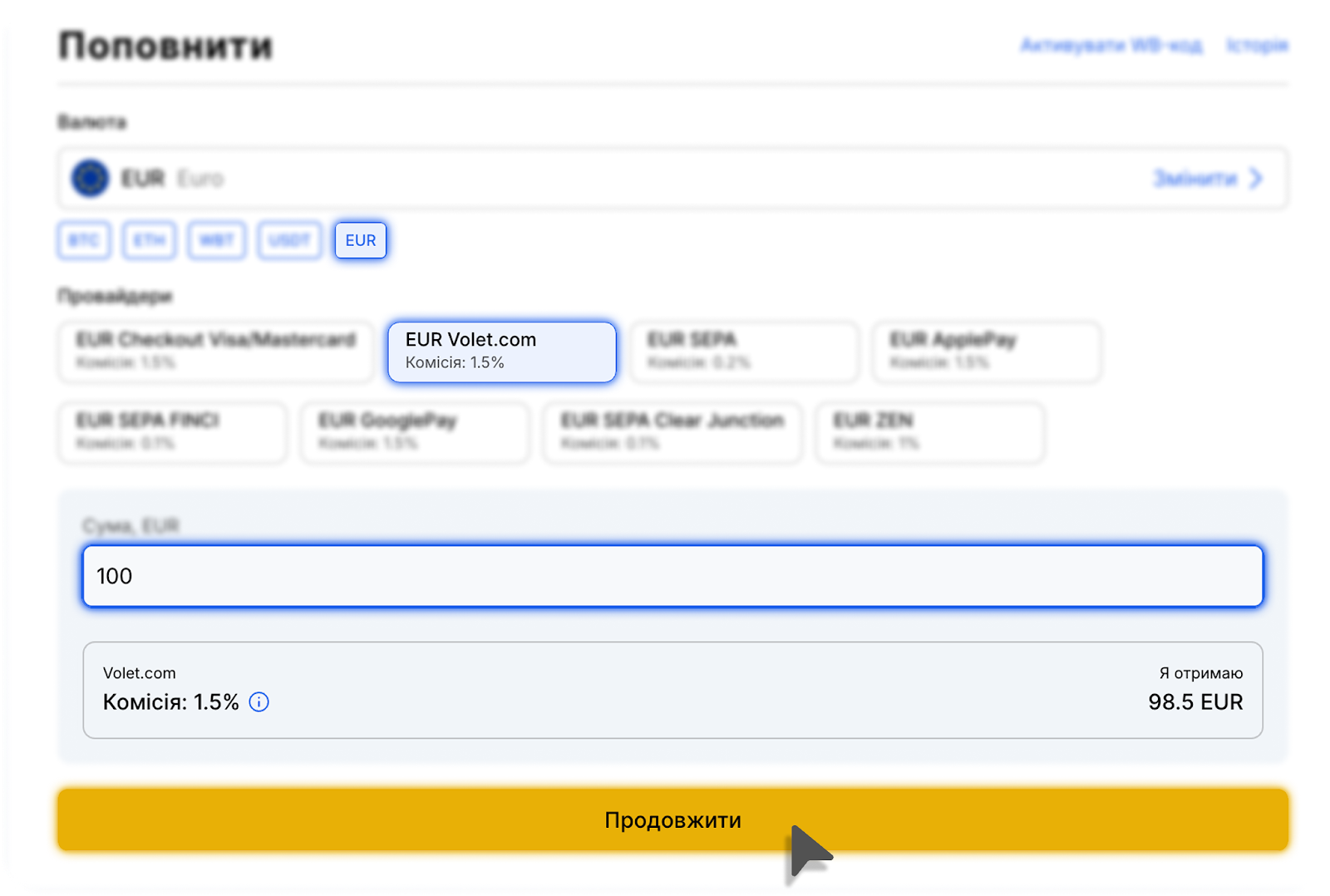Select the ETH quick currency chip

[150, 240]
